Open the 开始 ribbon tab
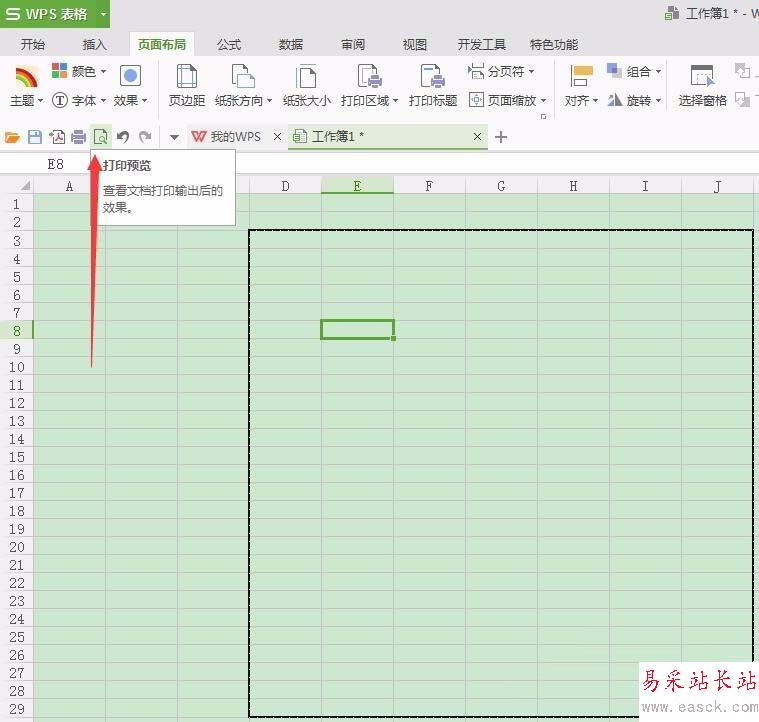The width and height of the screenshot is (759, 722). 33,45
